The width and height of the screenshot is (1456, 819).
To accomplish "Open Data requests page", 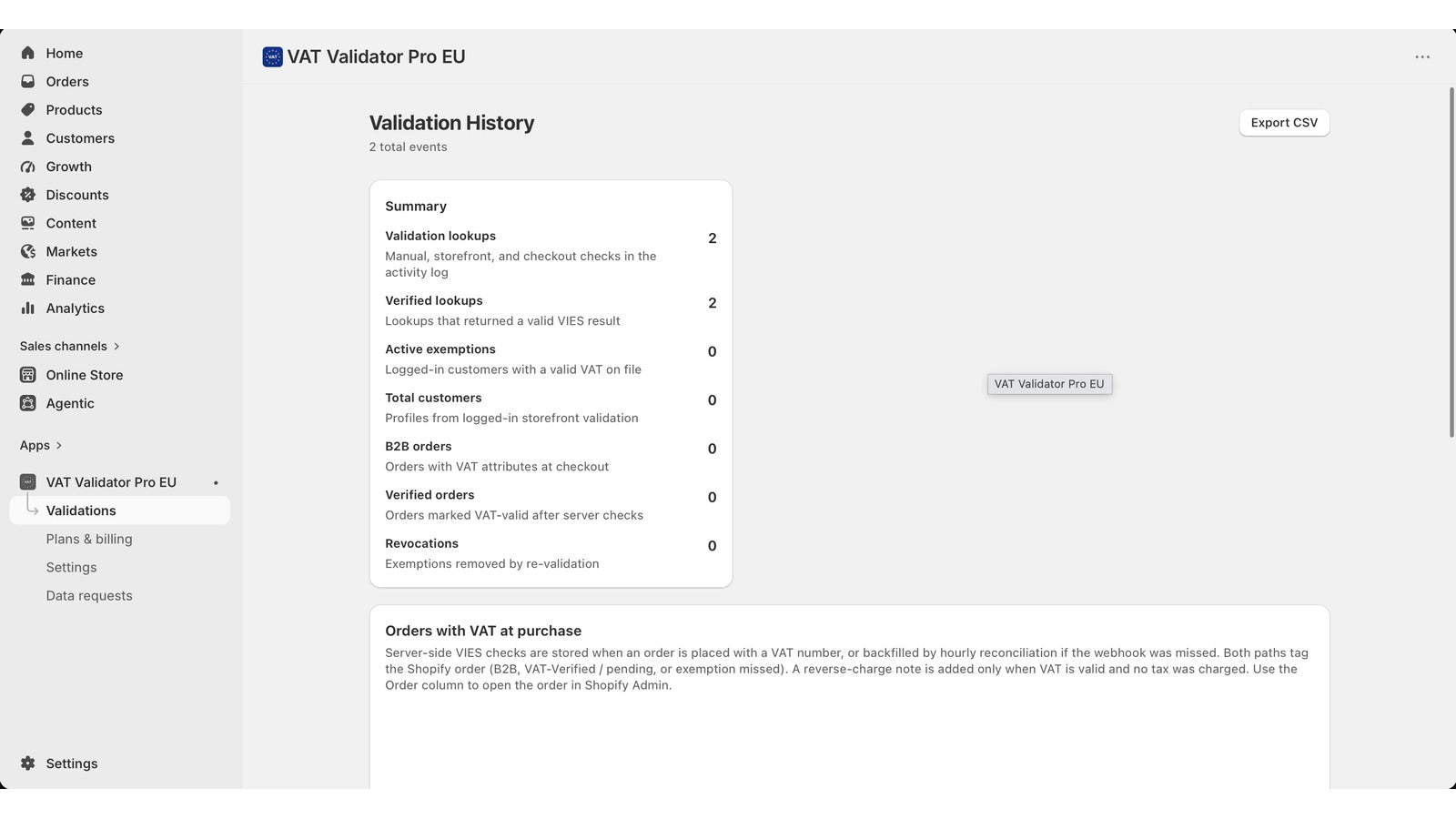I will pyautogui.click(x=89, y=595).
